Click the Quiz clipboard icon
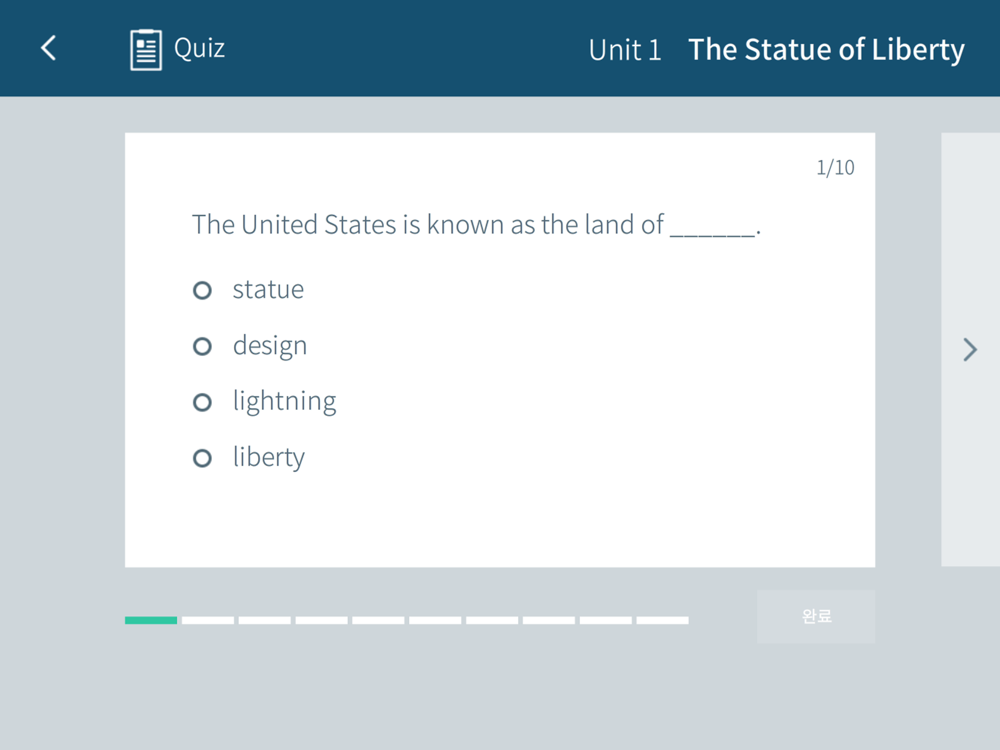This screenshot has width=1000, height=750. point(145,49)
